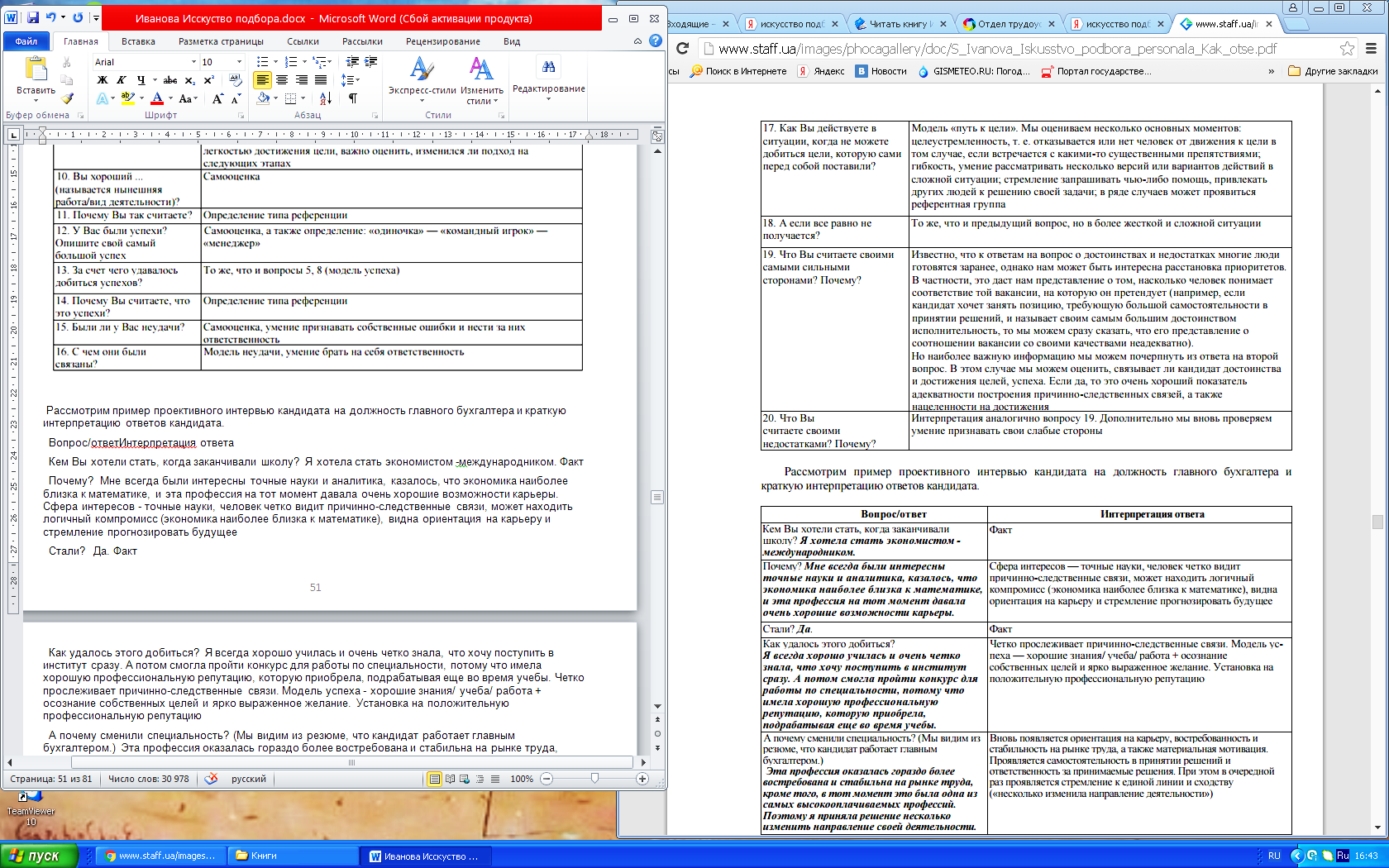
Task: Click the Redo/Repeat arrow in Word's title bar
Action: pos(78,17)
